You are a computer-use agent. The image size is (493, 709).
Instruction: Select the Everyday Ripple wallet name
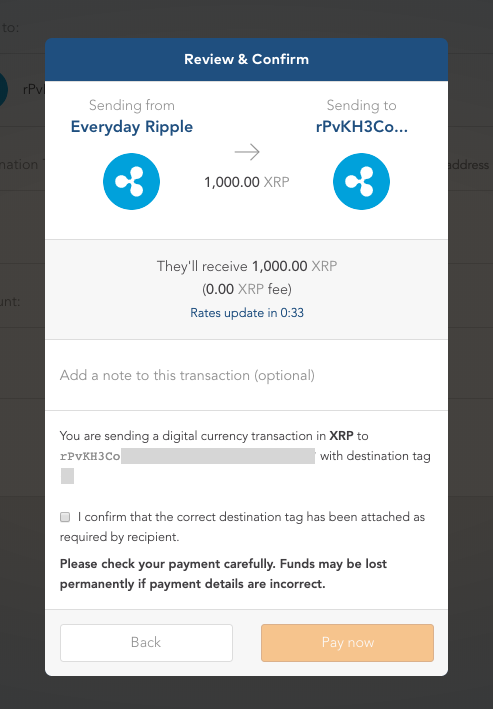click(x=132, y=127)
